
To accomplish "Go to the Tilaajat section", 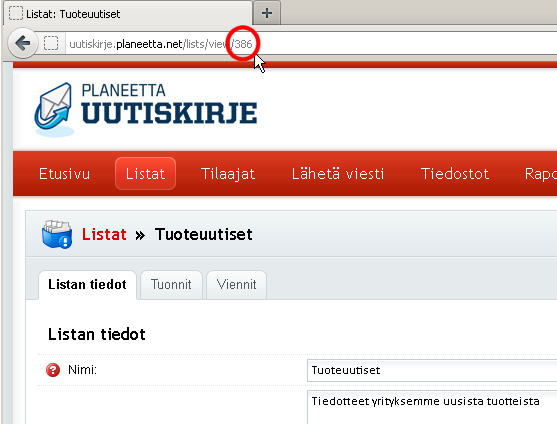I will (x=228, y=174).
